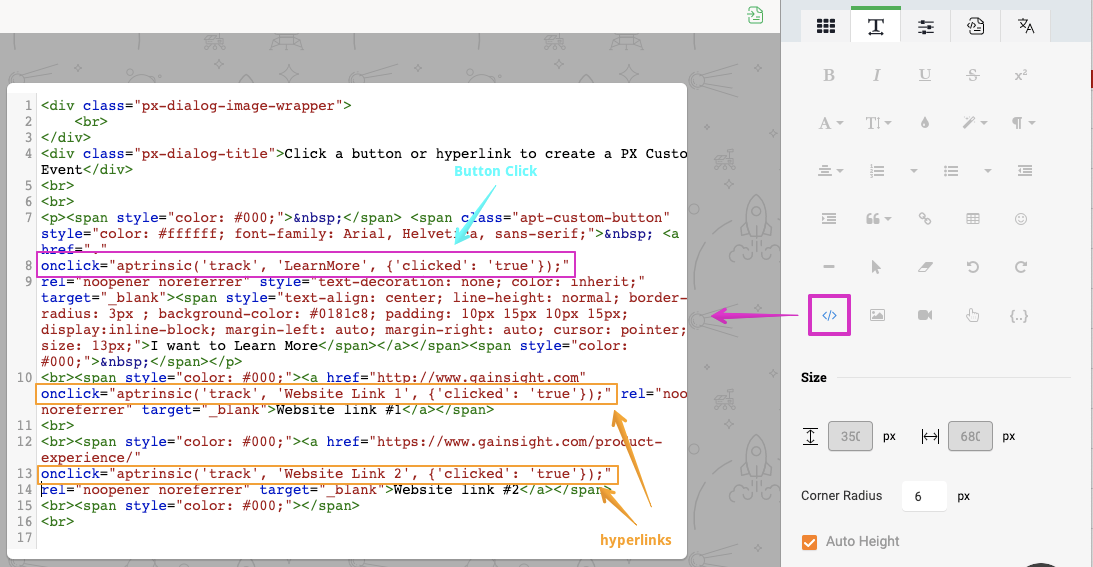Open the font family dropdown
The height and width of the screenshot is (567, 1093).
(x=831, y=123)
